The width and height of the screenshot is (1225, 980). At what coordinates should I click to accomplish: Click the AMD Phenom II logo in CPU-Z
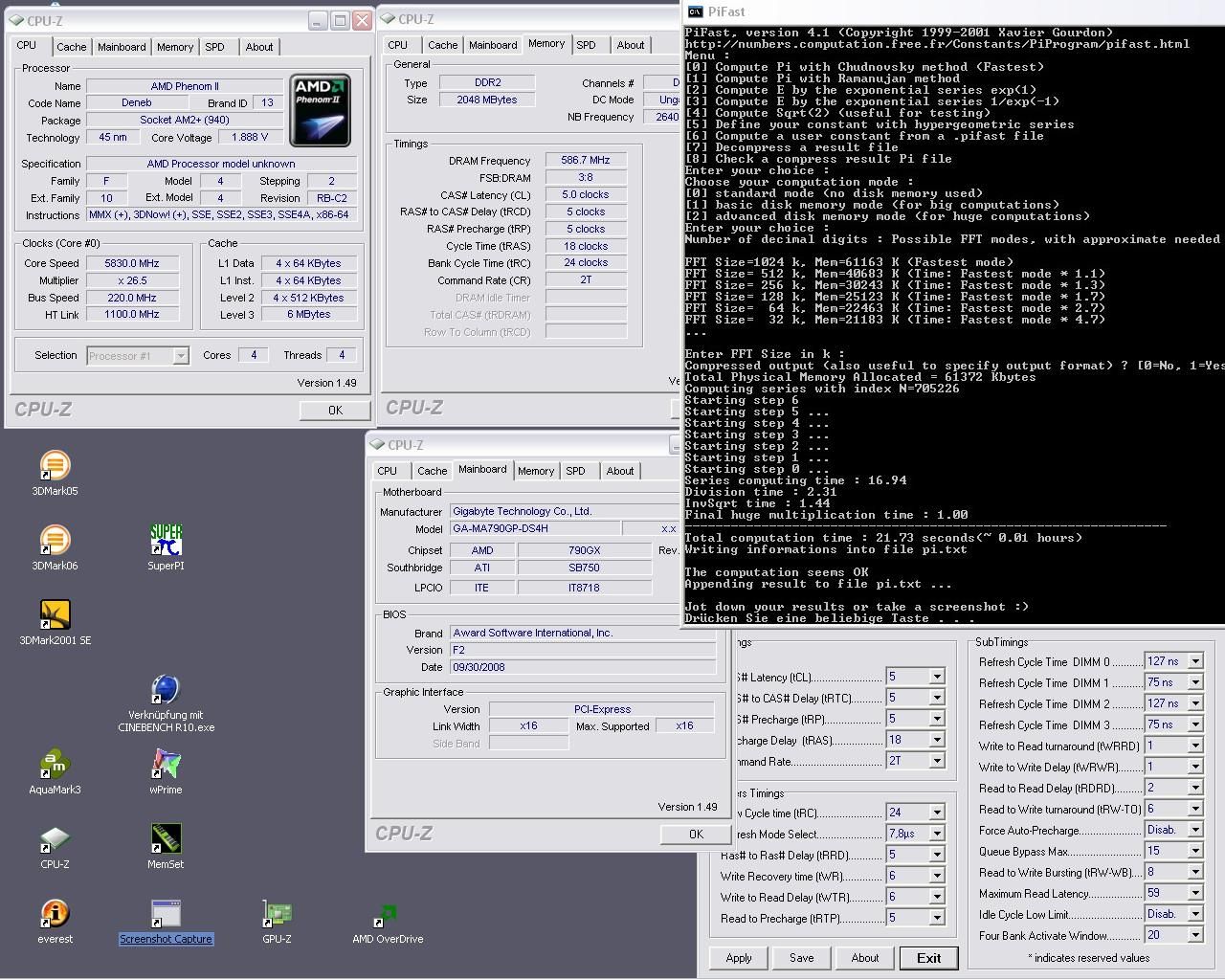pos(321,111)
